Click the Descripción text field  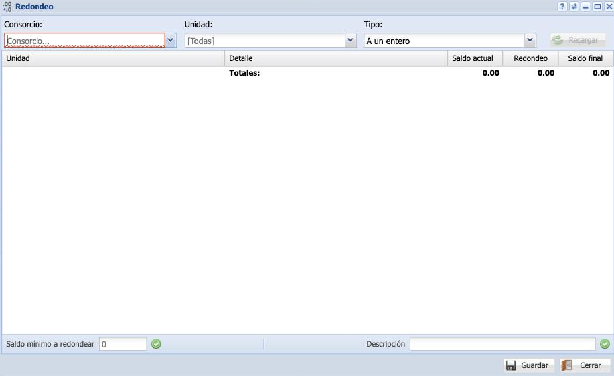502,344
